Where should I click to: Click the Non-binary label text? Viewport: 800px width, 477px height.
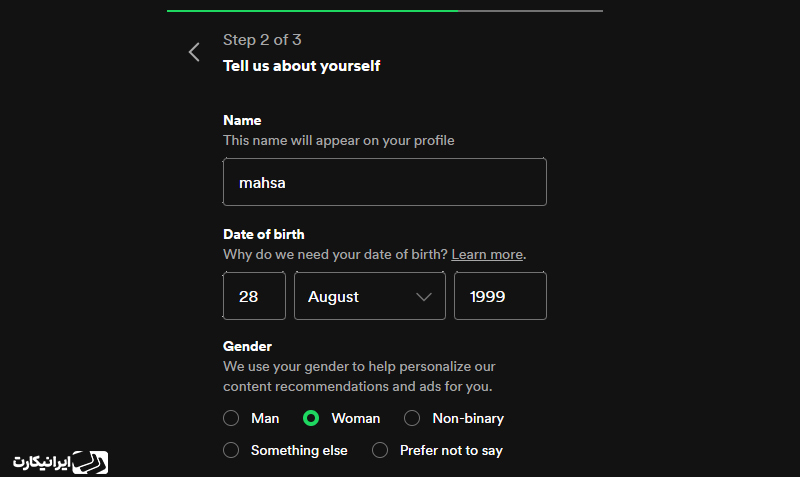[x=468, y=418]
